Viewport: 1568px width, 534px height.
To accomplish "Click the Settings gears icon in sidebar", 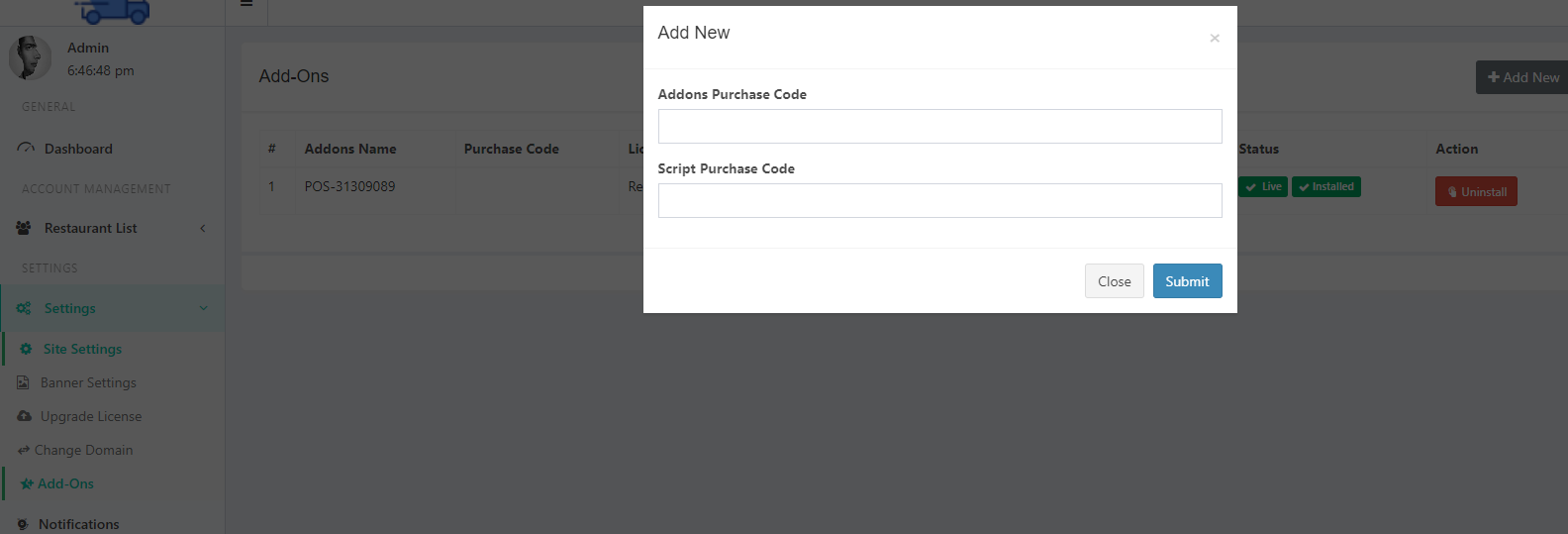I will pyautogui.click(x=24, y=308).
